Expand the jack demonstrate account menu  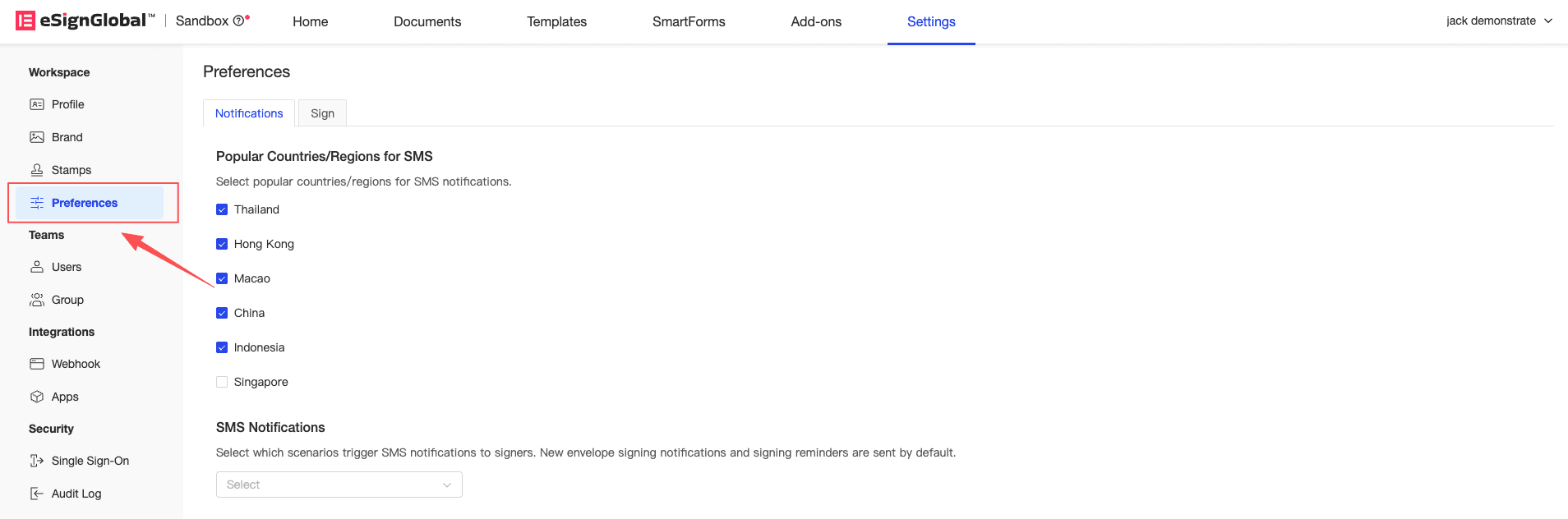[x=1499, y=21]
